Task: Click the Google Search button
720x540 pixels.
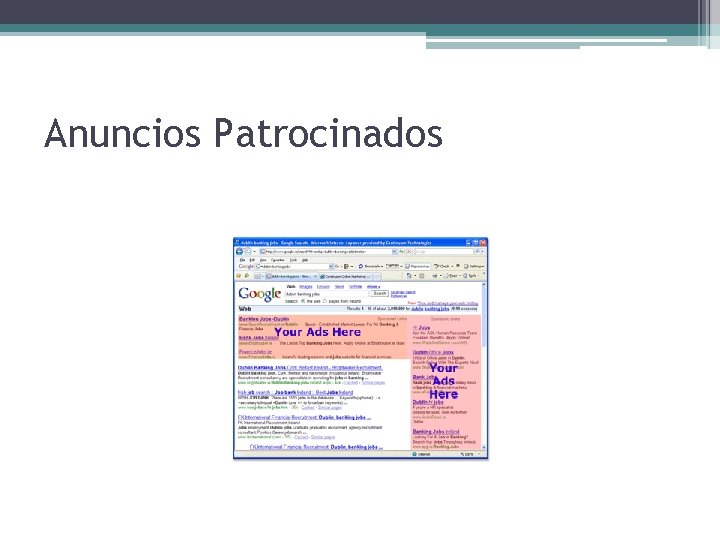Action: click(x=380, y=293)
